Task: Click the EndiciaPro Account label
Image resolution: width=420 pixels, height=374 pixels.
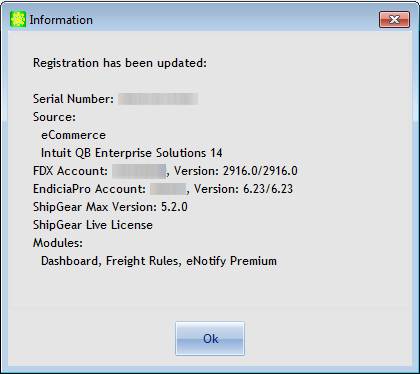Action: (x=89, y=189)
